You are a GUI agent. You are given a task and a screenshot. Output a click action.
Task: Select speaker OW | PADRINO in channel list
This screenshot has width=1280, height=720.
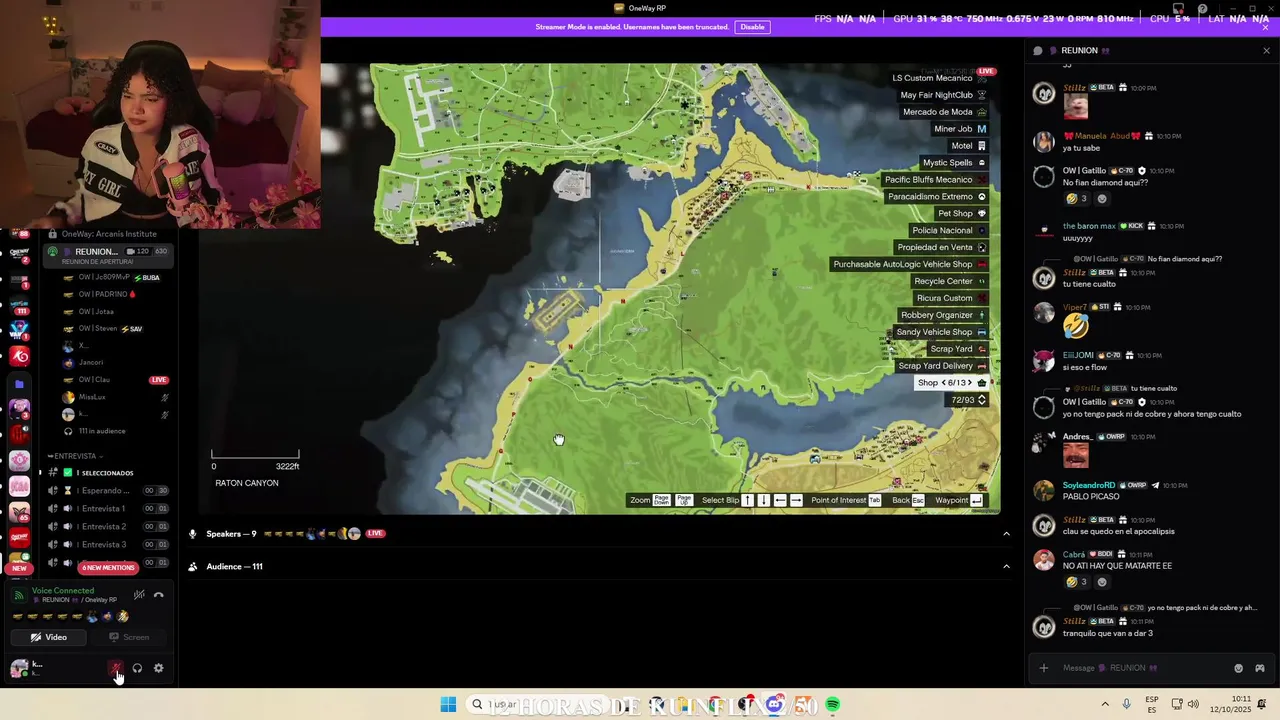(108, 295)
